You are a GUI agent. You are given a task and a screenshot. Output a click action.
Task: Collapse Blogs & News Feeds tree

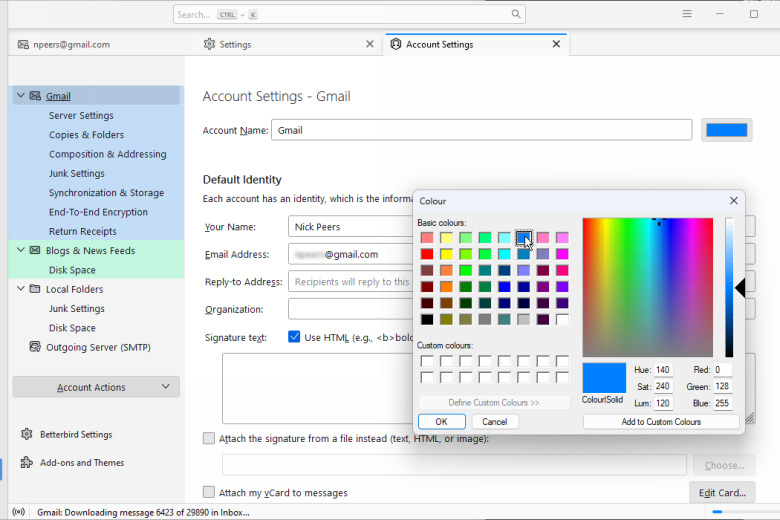20,250
